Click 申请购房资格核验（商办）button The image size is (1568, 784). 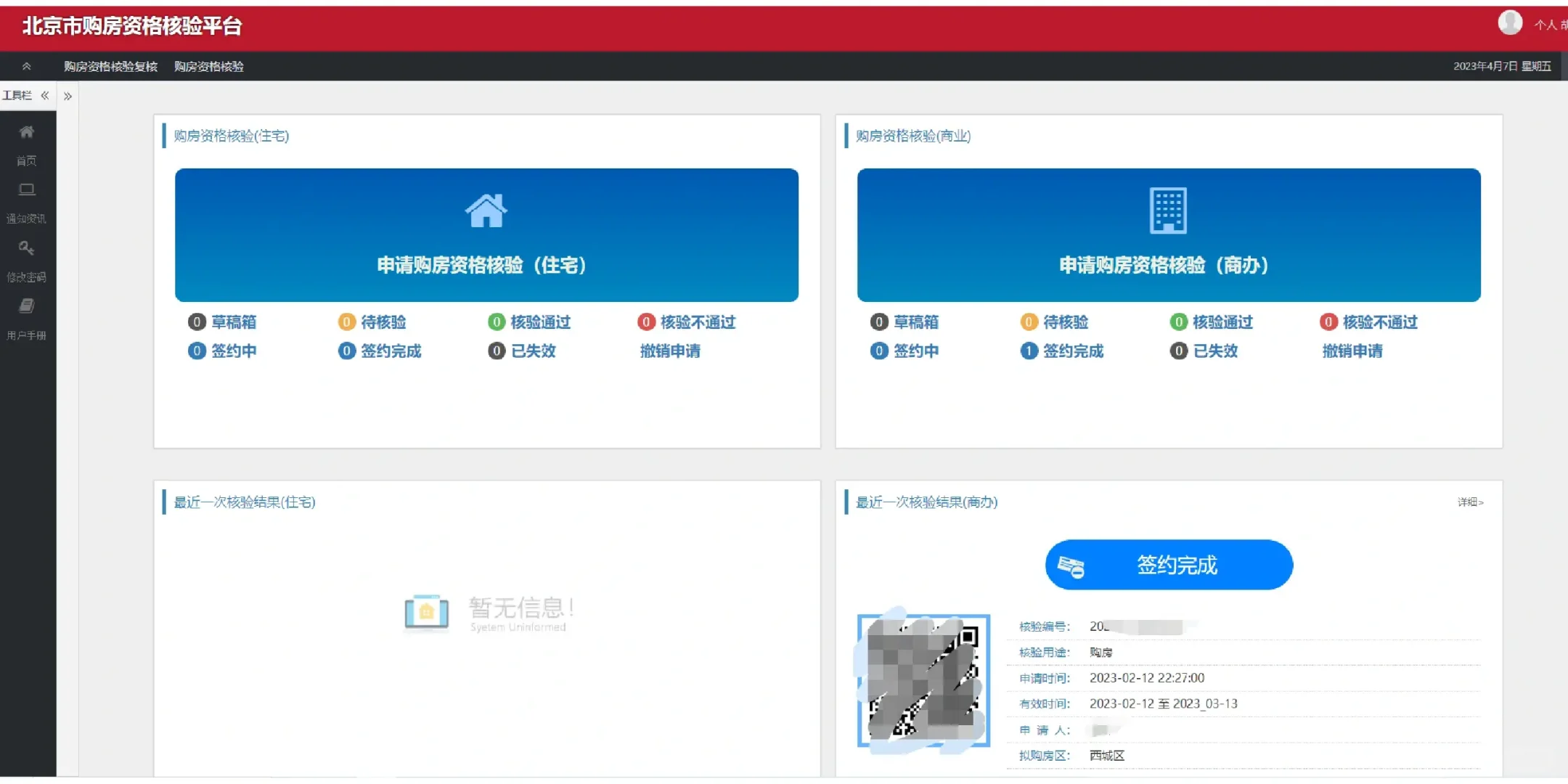[x=1164, y=265]
